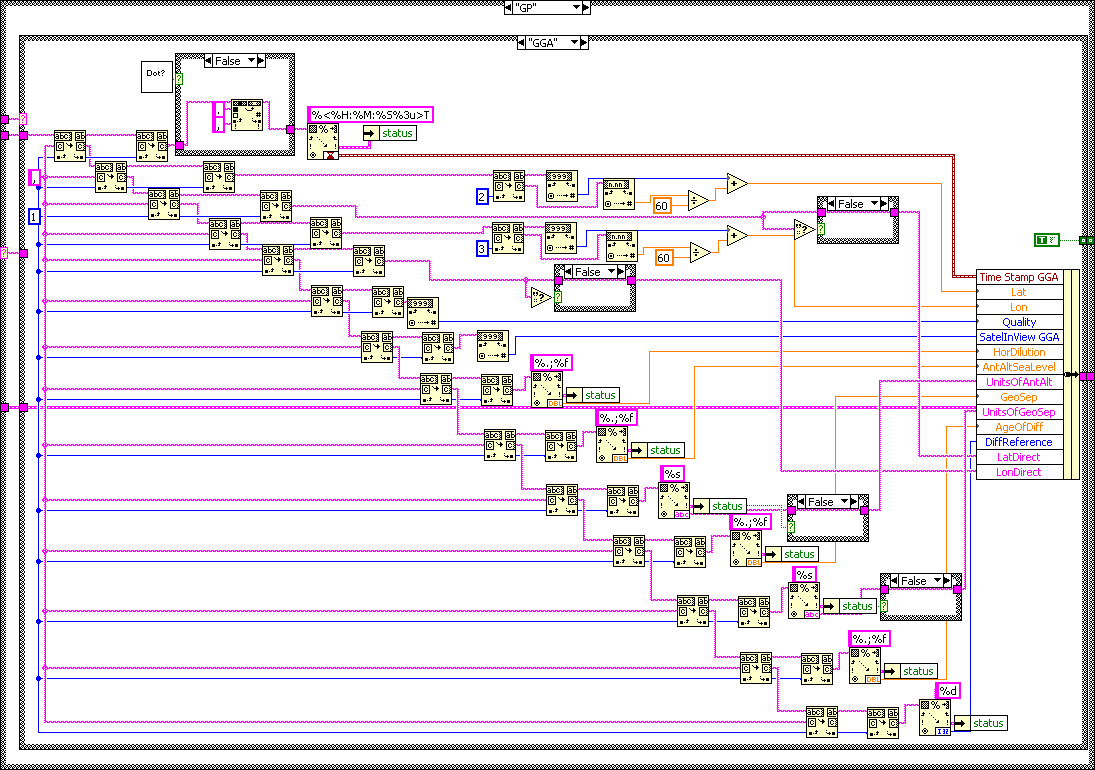Select Scan From String node under the %d format
This screenshot has height=770, width=1095.
coord(934,718)
